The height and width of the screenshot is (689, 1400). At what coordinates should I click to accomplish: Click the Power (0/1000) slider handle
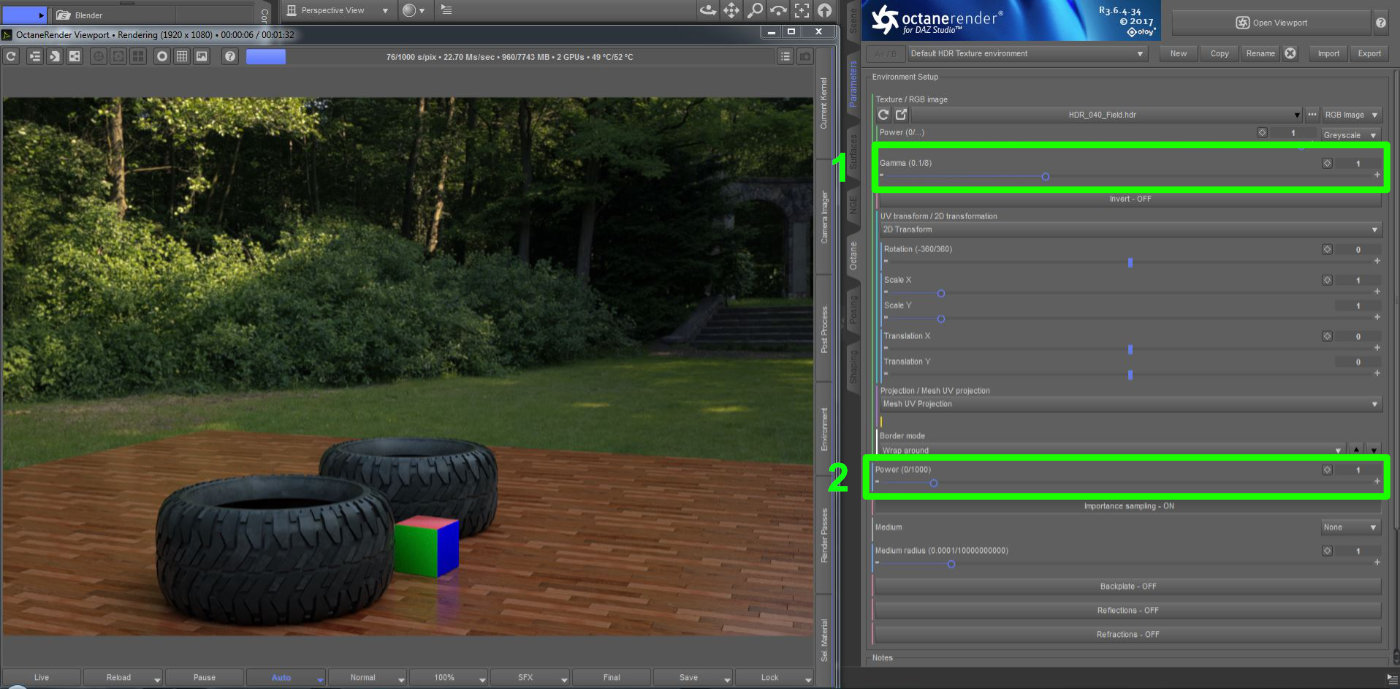pyautogui.click(x=933, y=482)
